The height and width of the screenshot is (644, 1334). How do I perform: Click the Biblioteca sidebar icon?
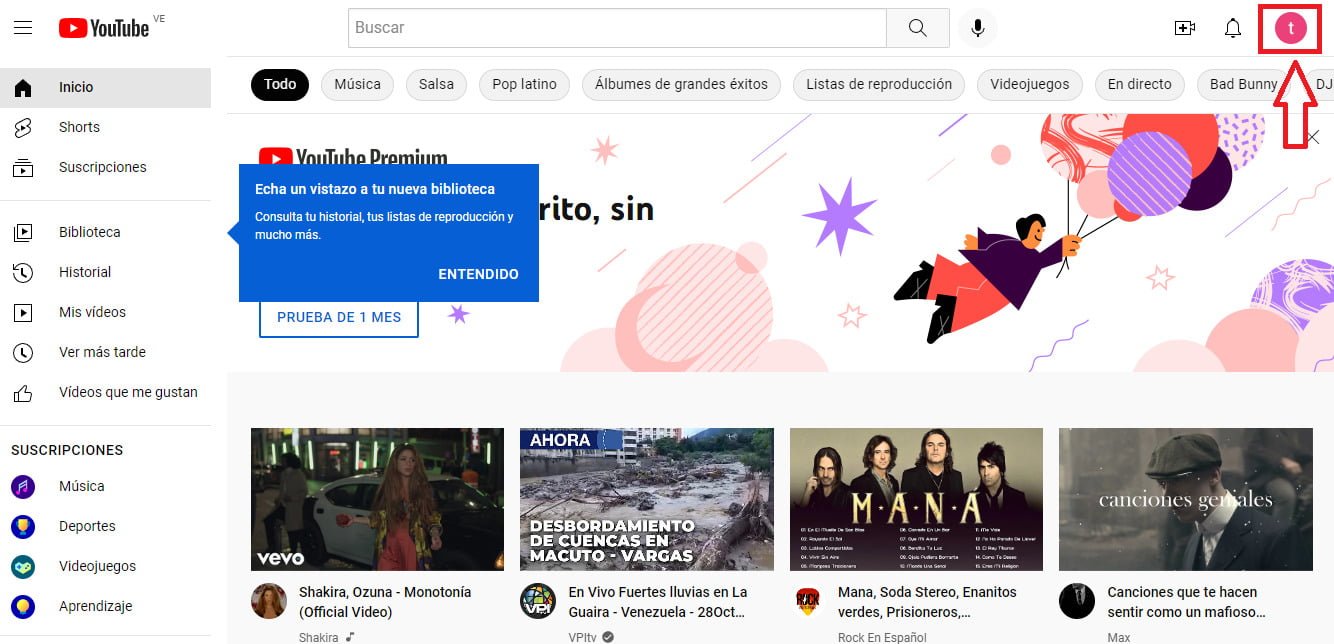[x=23, y=232]
